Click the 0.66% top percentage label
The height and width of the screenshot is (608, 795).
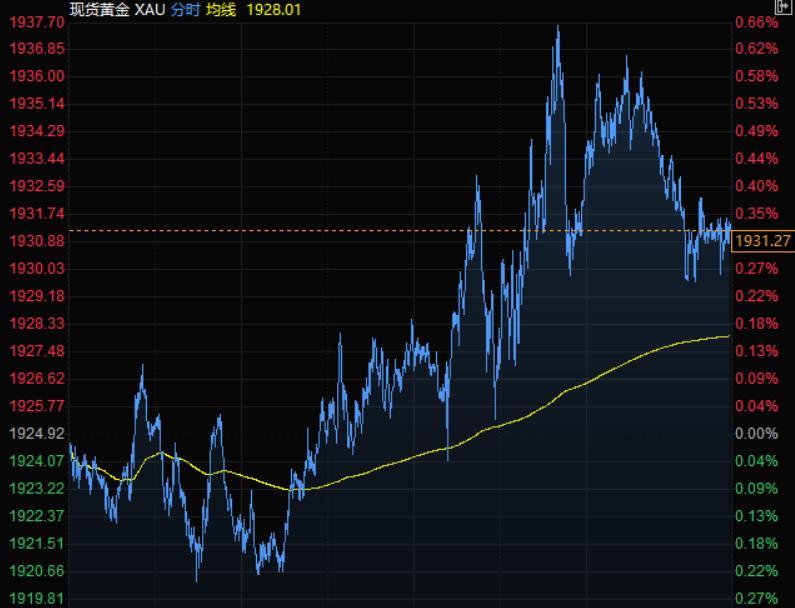pyautogui.click(x=755, y=21)
